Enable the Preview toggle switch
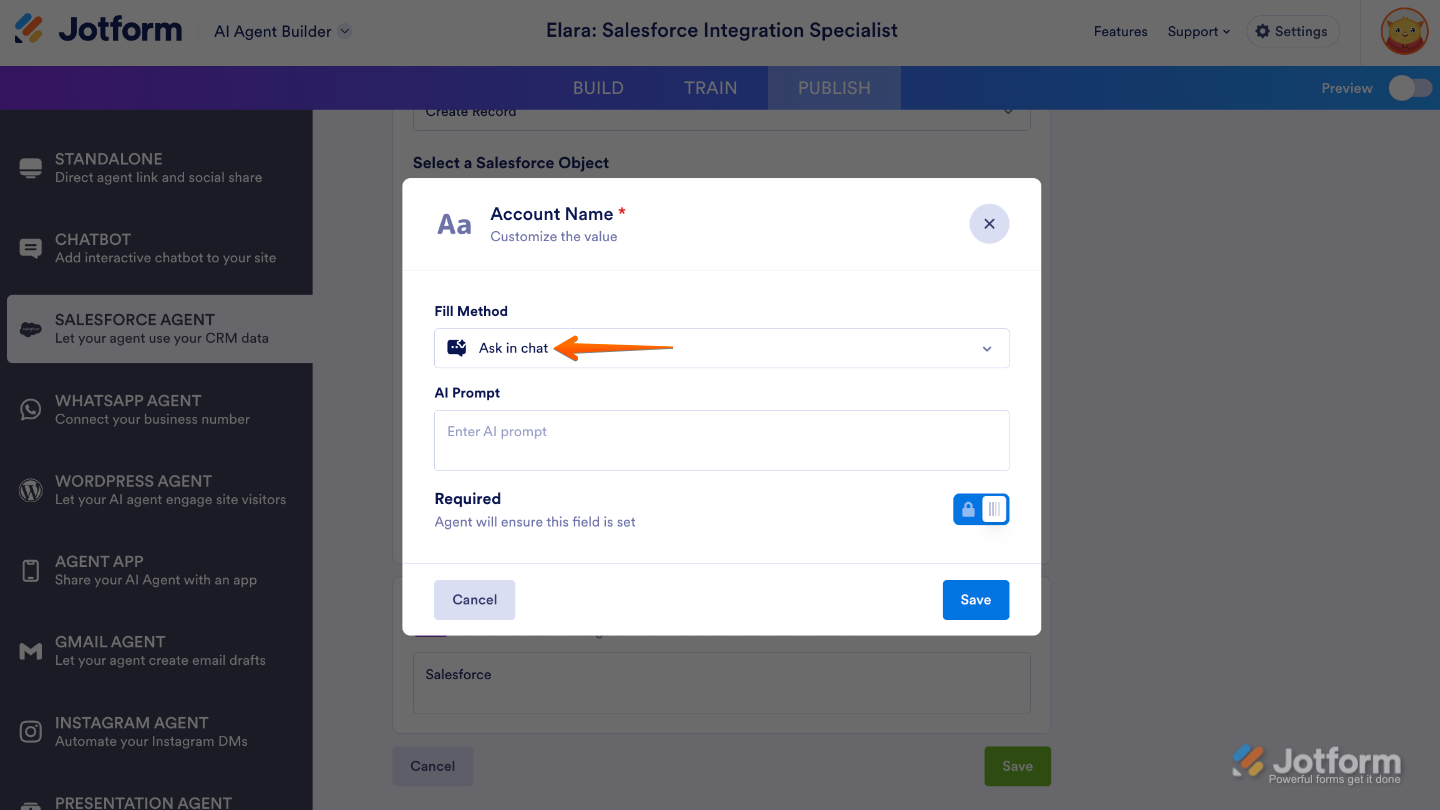The height and width of the screenshot is (810, 1440). tap(1410, 88)
